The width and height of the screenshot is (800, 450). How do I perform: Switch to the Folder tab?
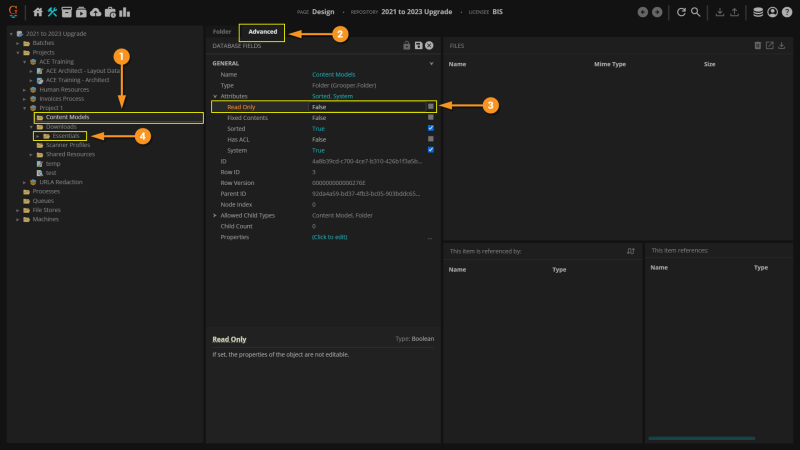(221, 32)
